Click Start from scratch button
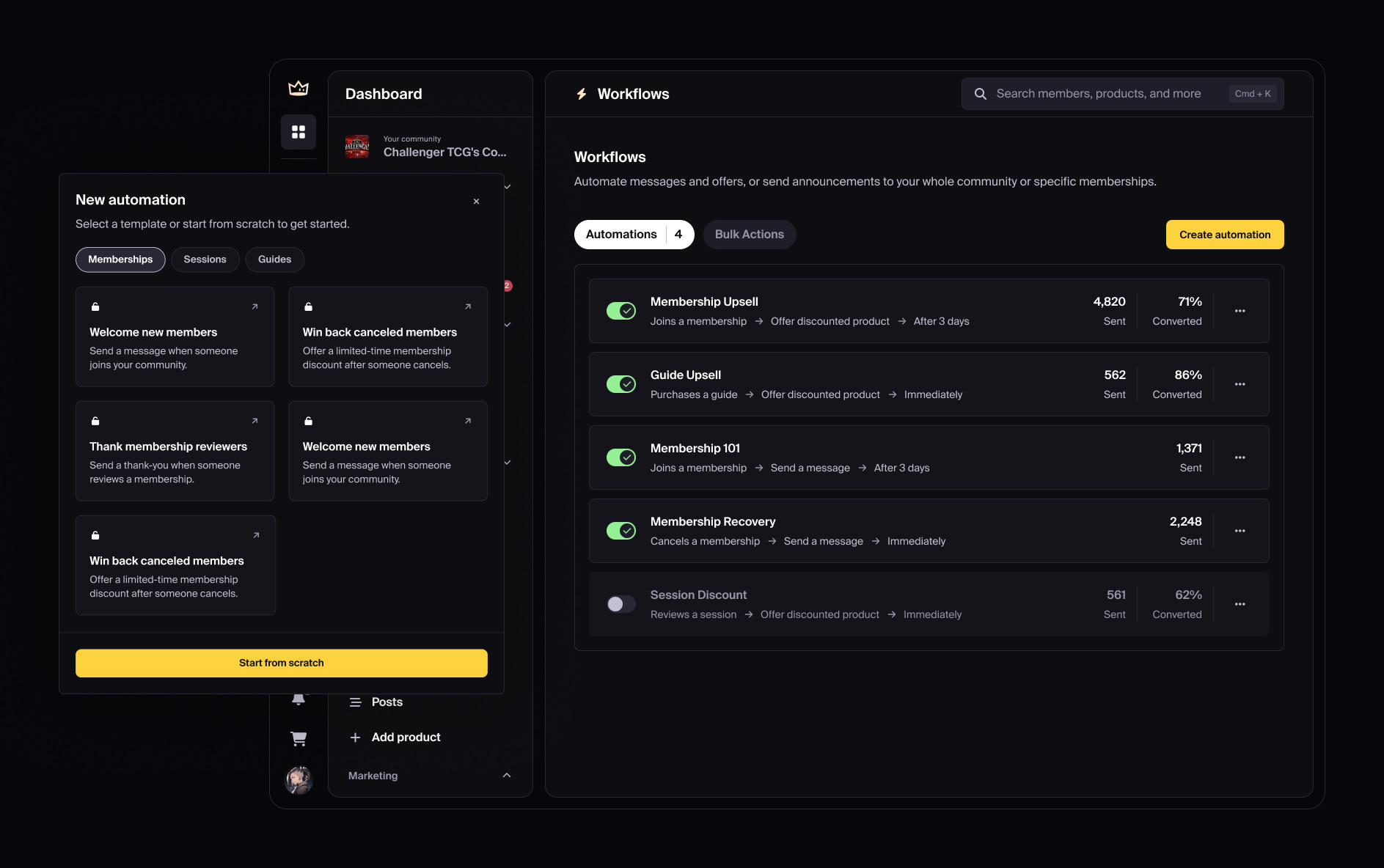 tap(282, 663)
